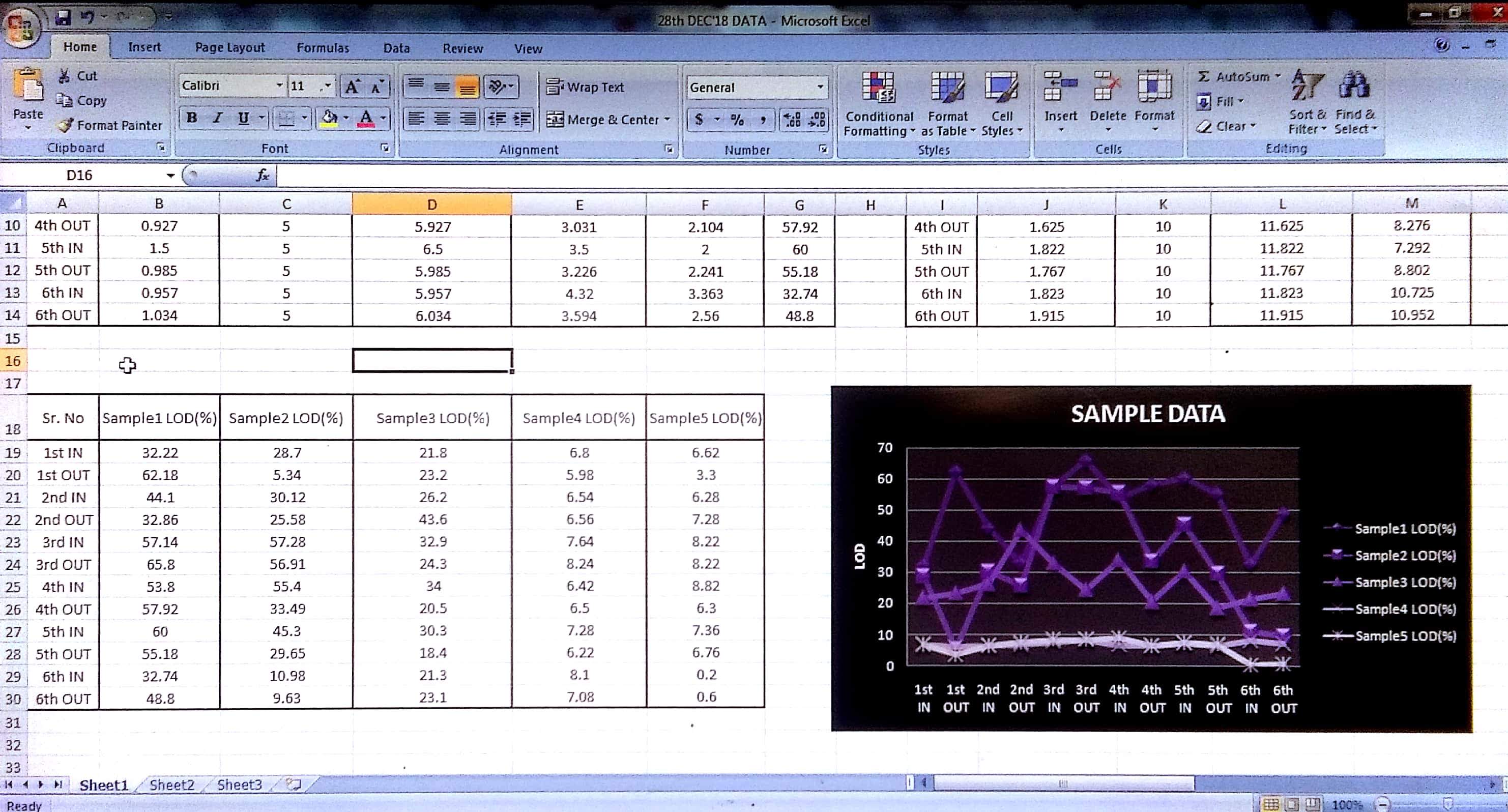1508x812 pixels.
Task: Click the Fill Color paint bucket
Action: tap(330, 118)
